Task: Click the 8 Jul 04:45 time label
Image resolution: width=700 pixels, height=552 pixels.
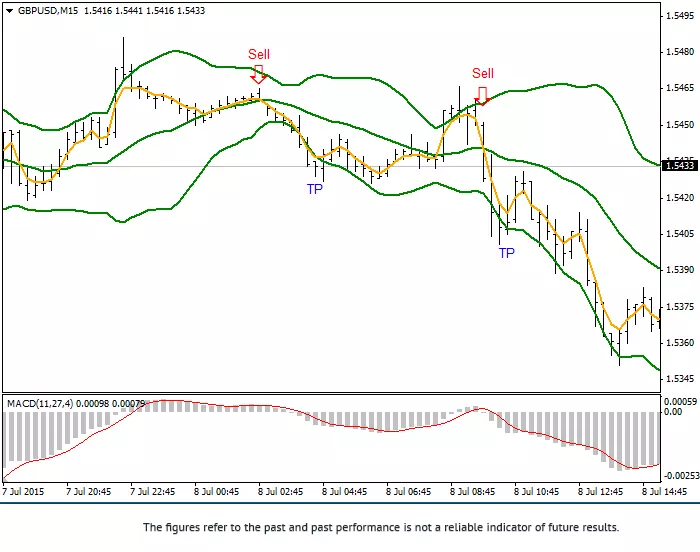Action: (x=344, y=492)
